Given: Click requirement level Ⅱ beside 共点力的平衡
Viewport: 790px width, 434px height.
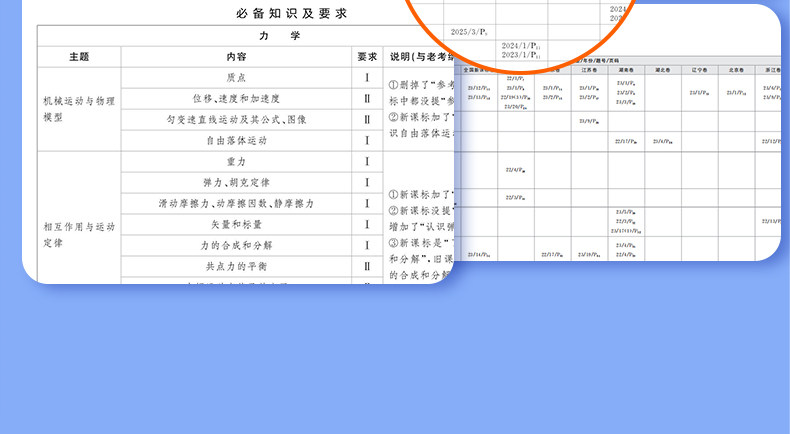Looking at the screenshot, I should point(367,267).
